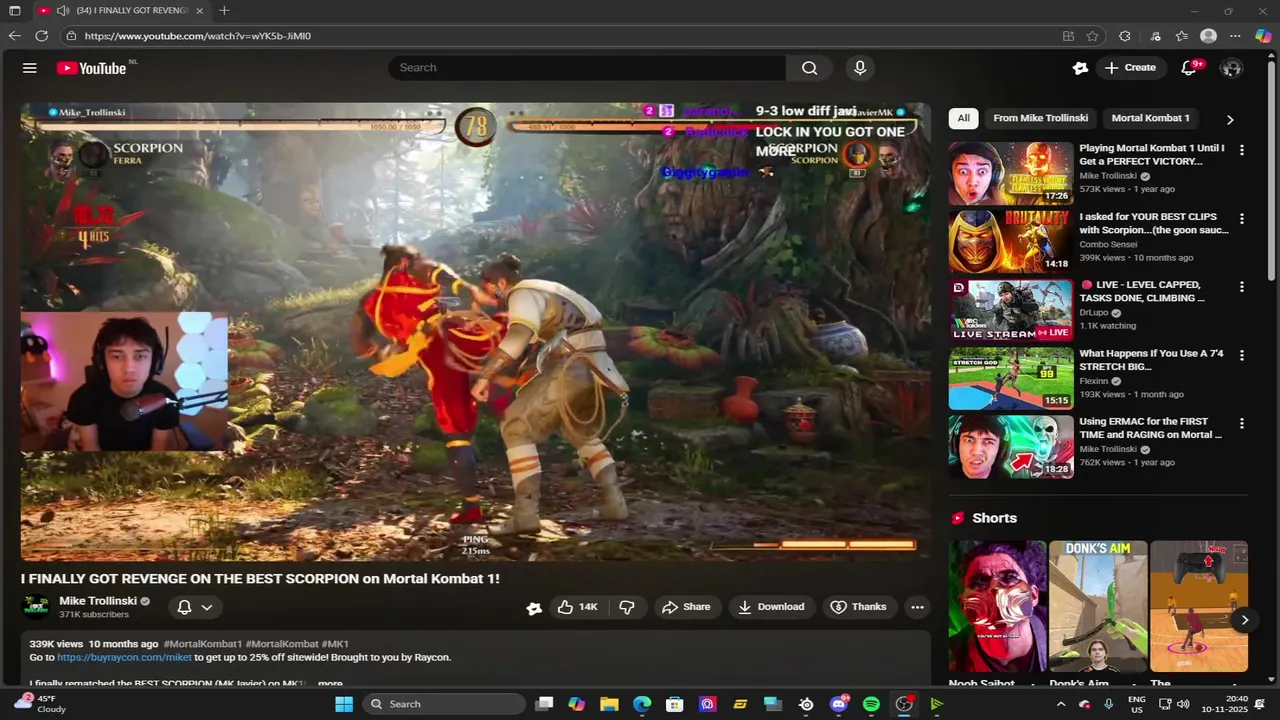Open Mike Trollinski channel name under title
This screenshot has height=720, width=1280.
(x=98, y=601)
